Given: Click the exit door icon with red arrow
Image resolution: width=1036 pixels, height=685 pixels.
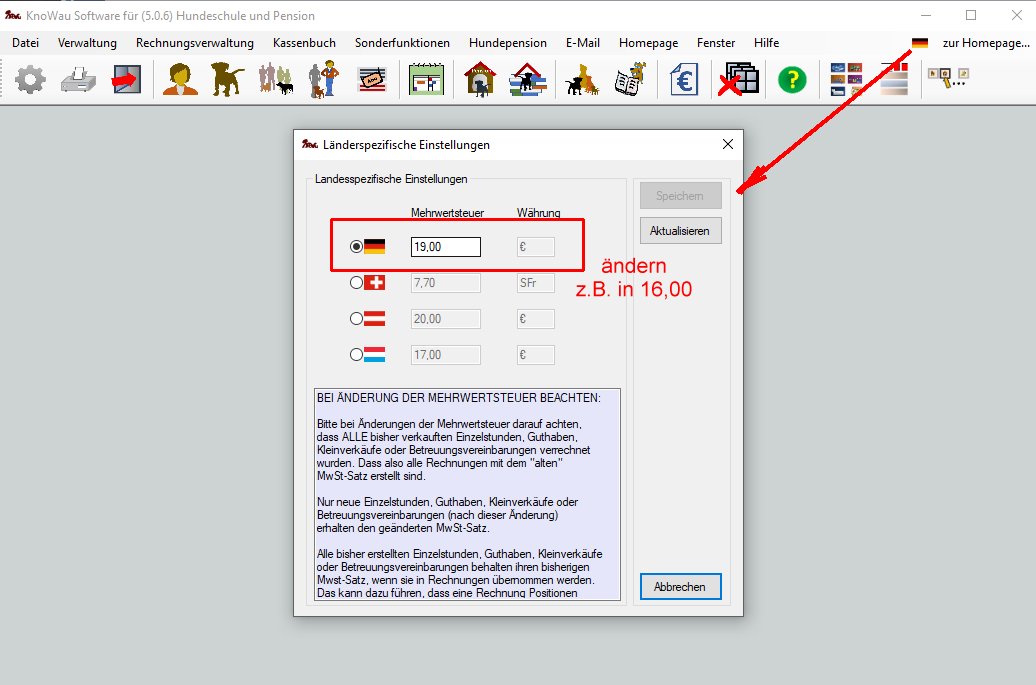Looking at the screenshot, I should point(126,79).
